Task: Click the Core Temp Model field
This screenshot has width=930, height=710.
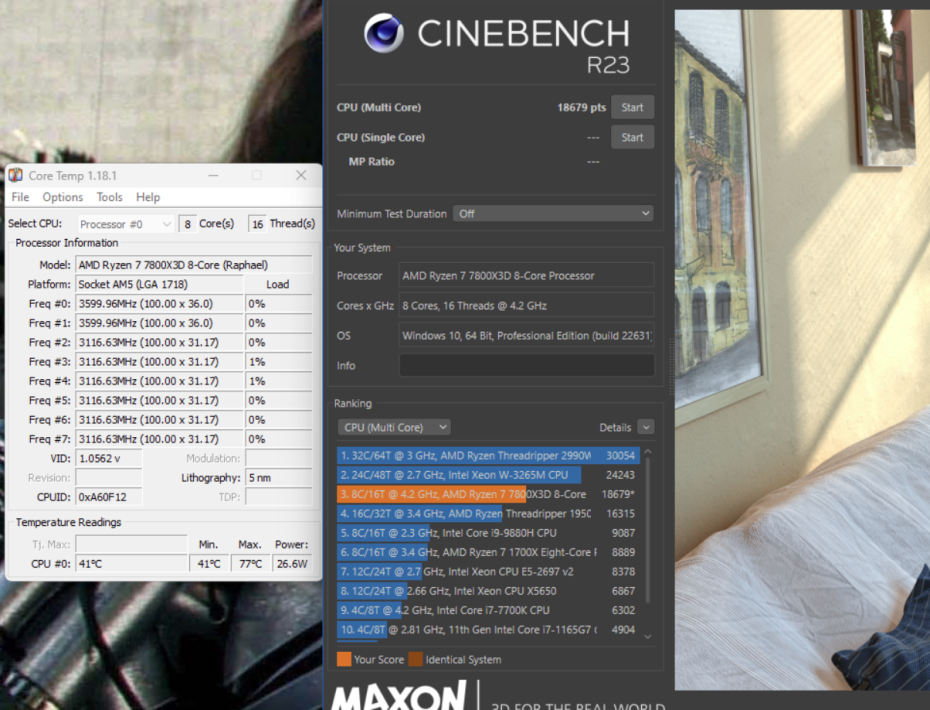Action: pyautogui.click(x=194, y=265)
